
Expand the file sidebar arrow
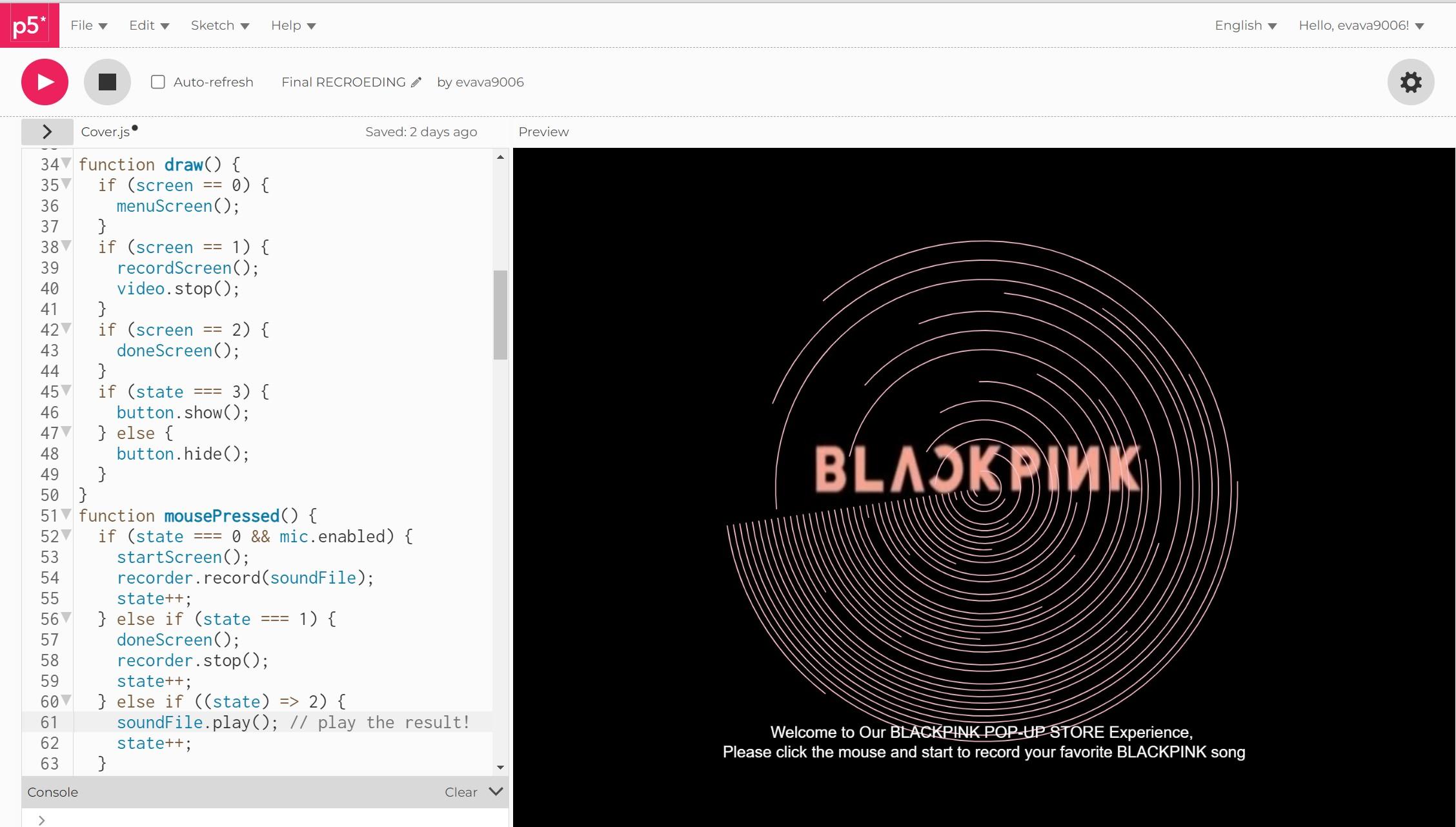coord(47,132)
